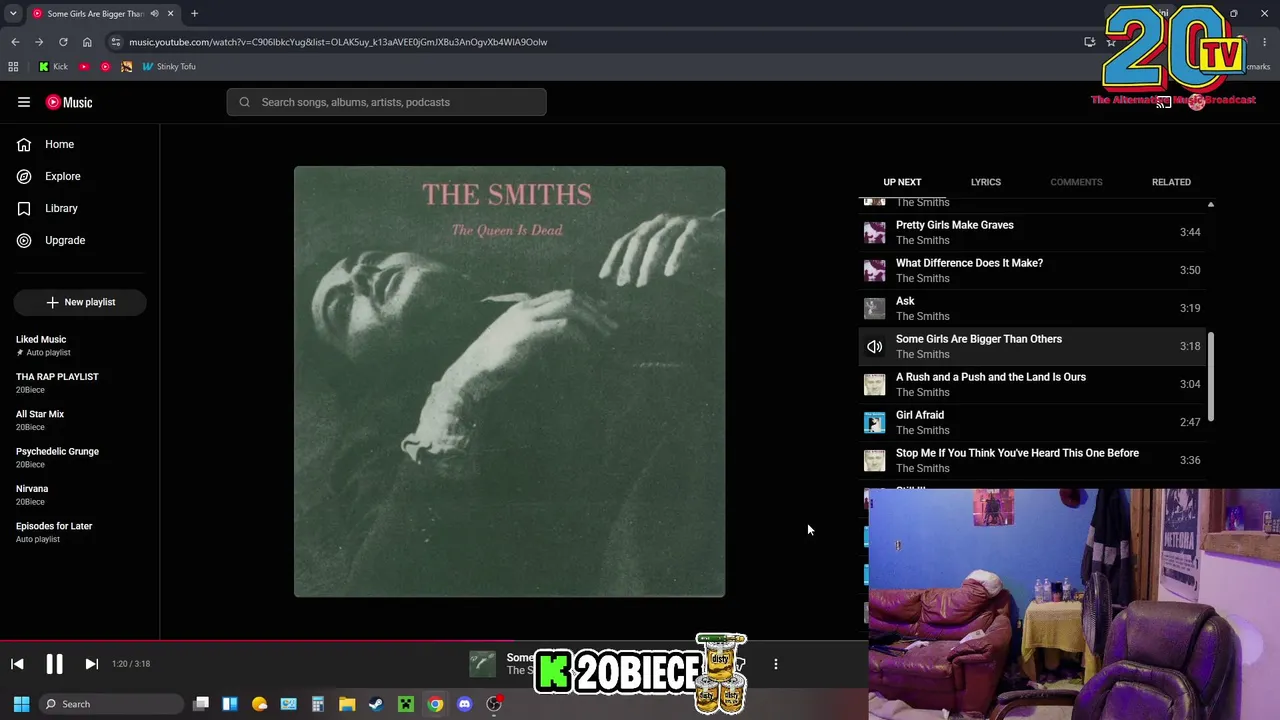This screenshot has height=720, width=1280.
Task: Open the browser apps grid shortcut
Action: point(13,67)
